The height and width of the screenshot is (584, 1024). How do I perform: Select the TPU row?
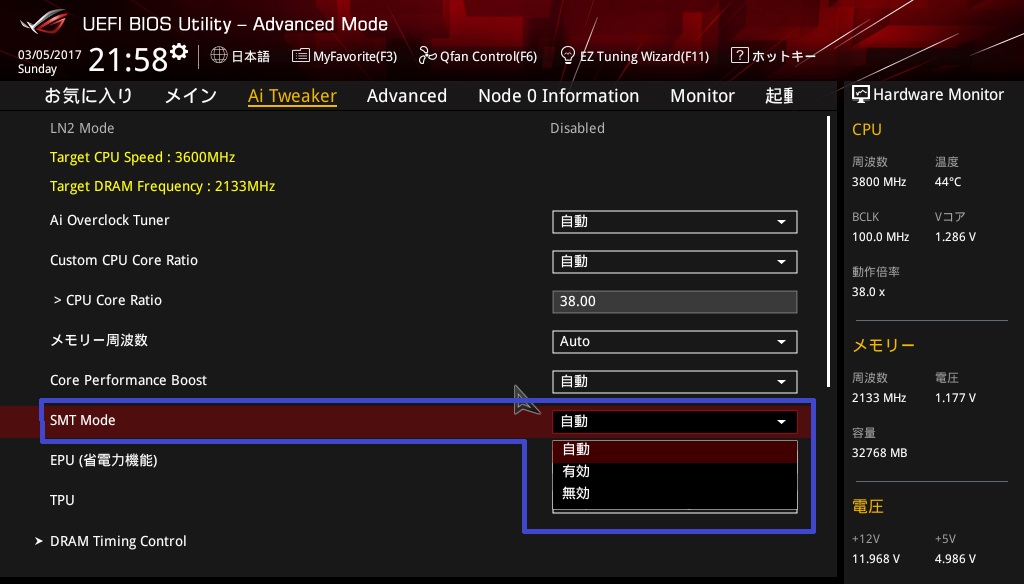(x=62, y=500)
